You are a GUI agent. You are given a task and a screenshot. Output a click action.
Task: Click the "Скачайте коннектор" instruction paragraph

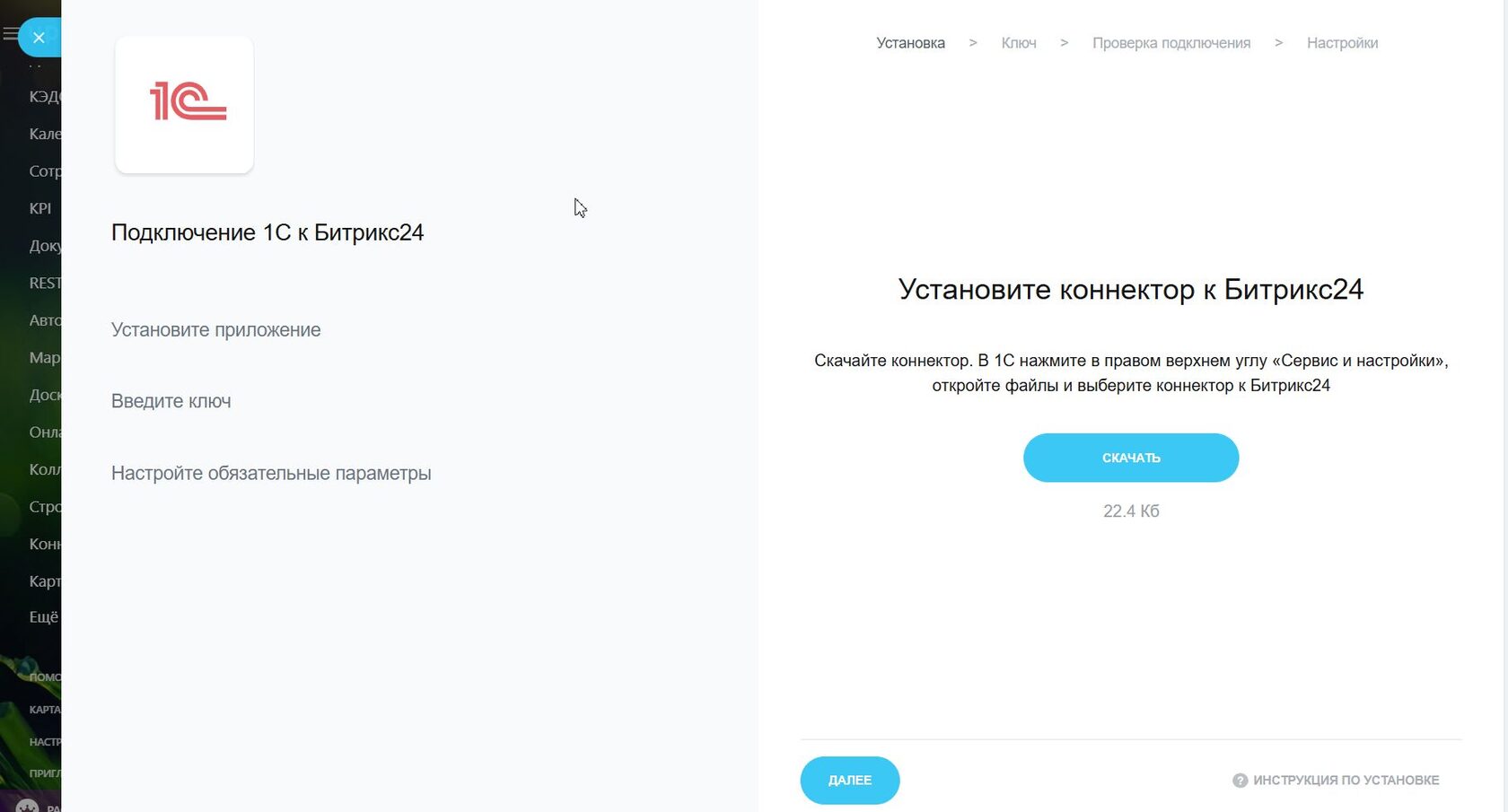tap(1131, 373)
